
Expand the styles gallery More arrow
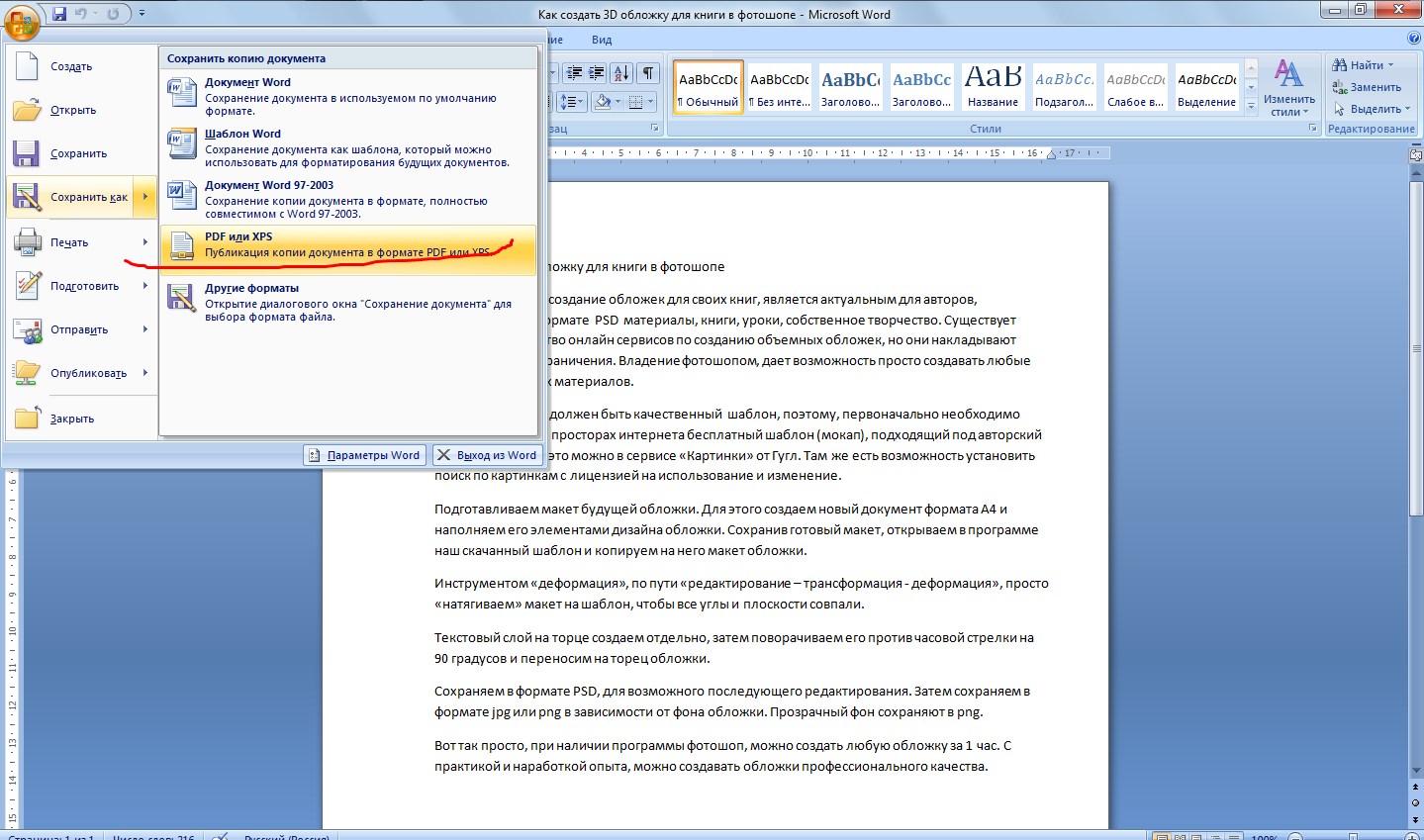[x=1251, y=105]
